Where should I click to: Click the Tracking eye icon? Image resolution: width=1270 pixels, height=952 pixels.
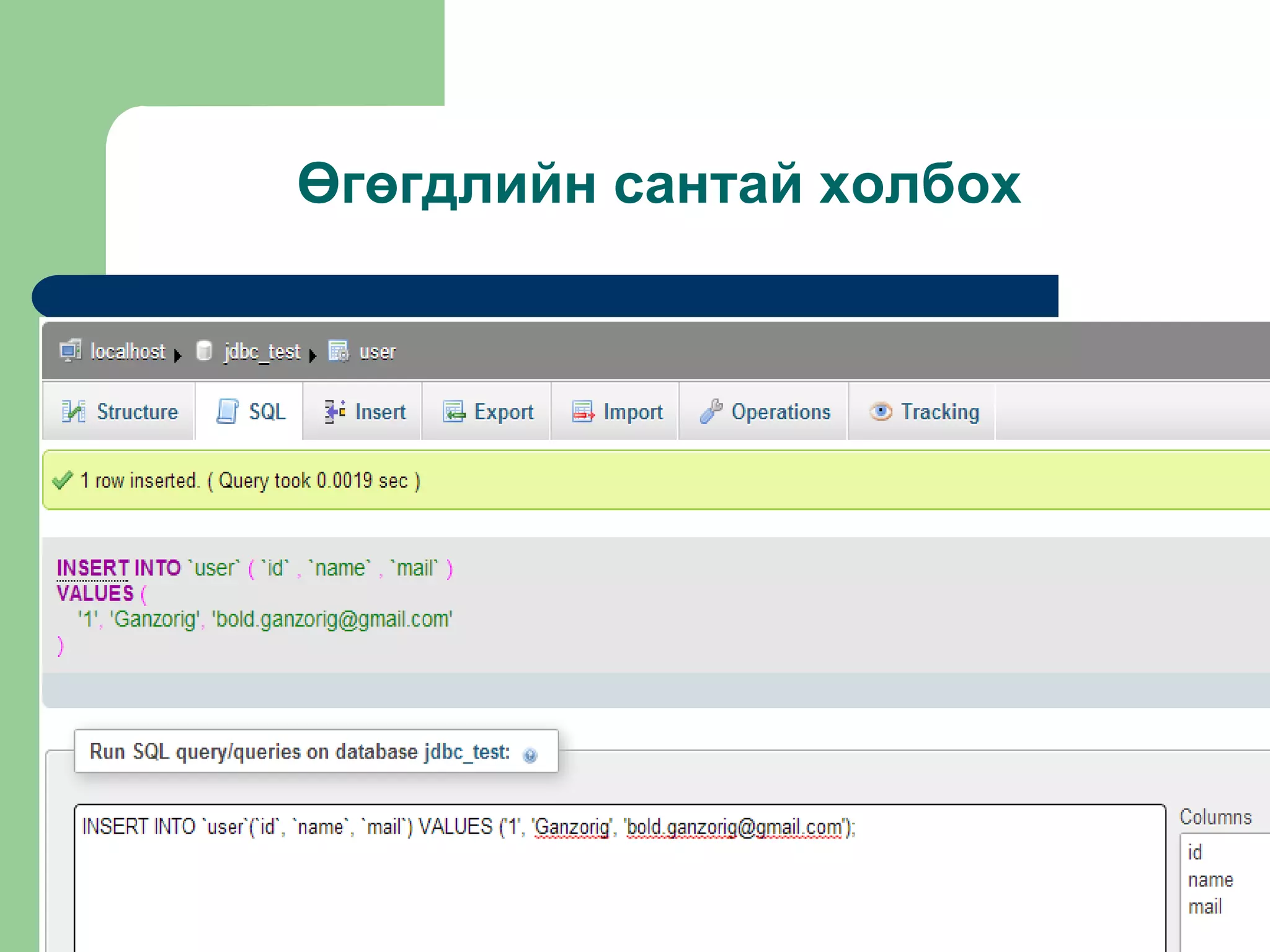[881, 412]
